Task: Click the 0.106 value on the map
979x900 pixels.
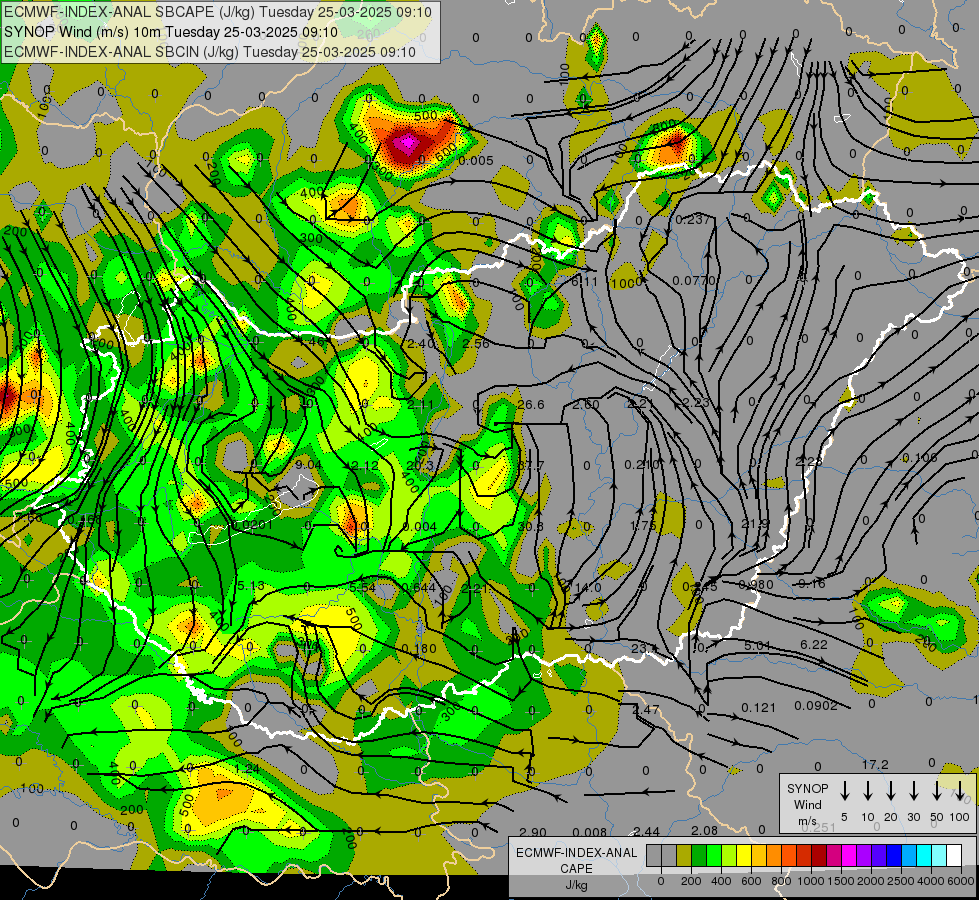Action: (920, 458)
